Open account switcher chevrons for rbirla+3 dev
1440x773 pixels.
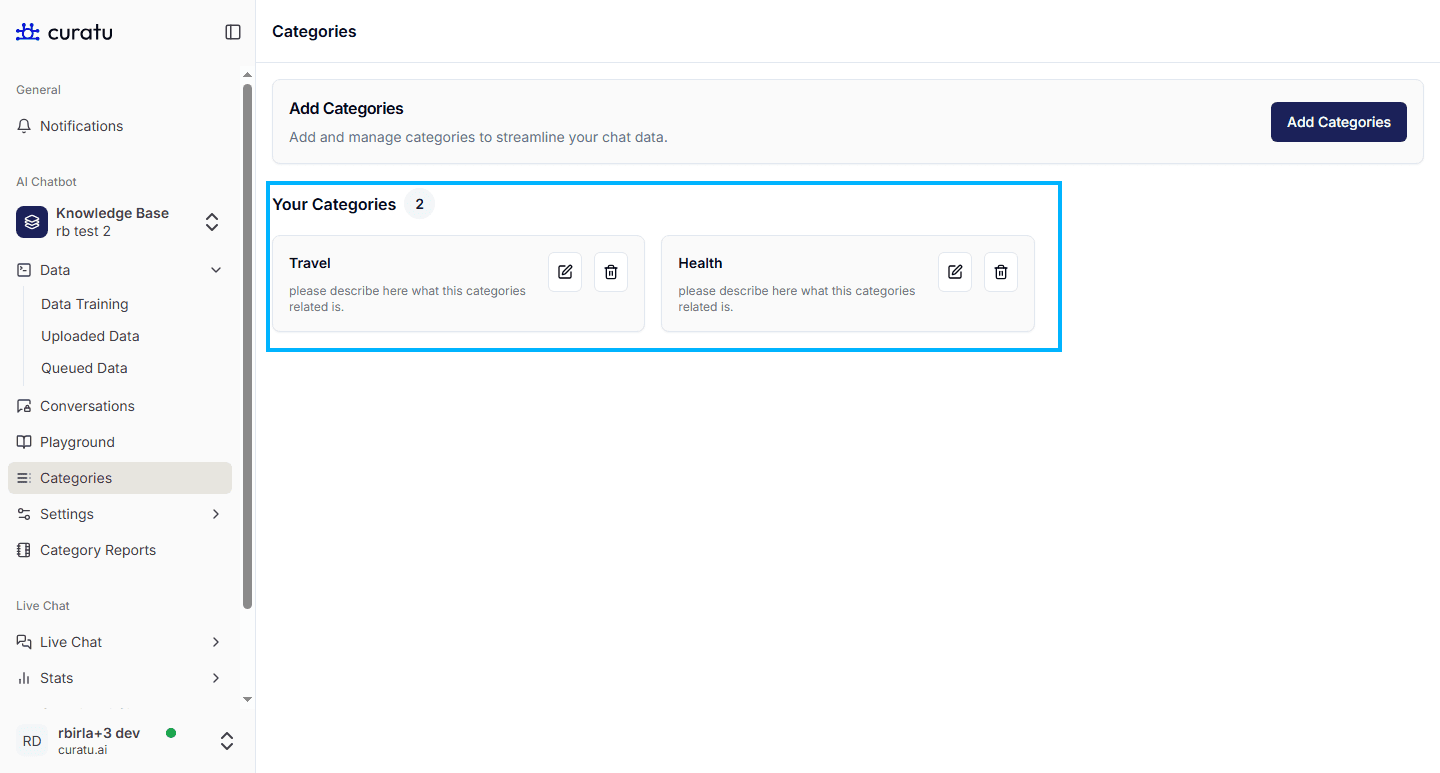point(227,741)
